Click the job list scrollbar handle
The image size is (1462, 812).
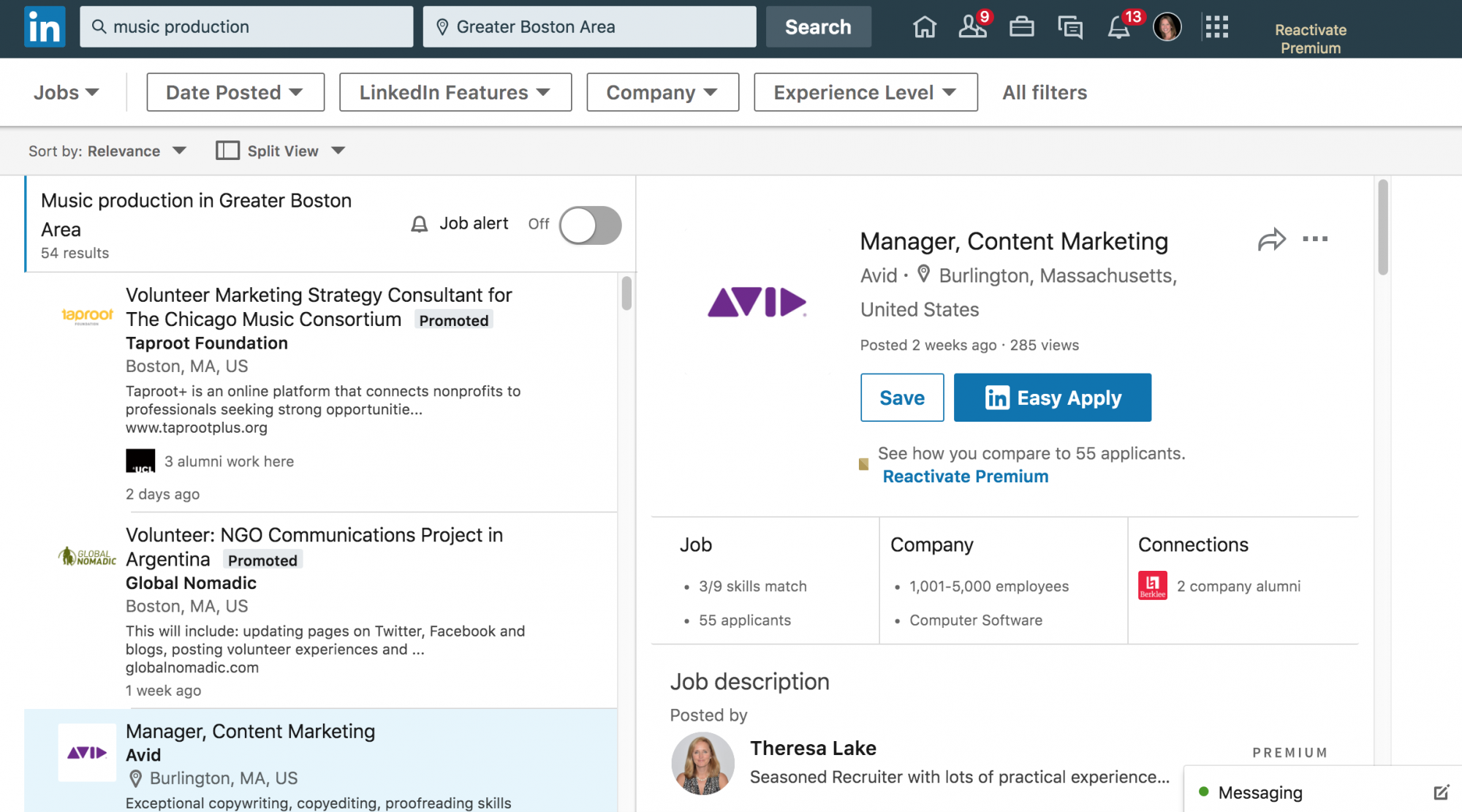coord(626,293)
